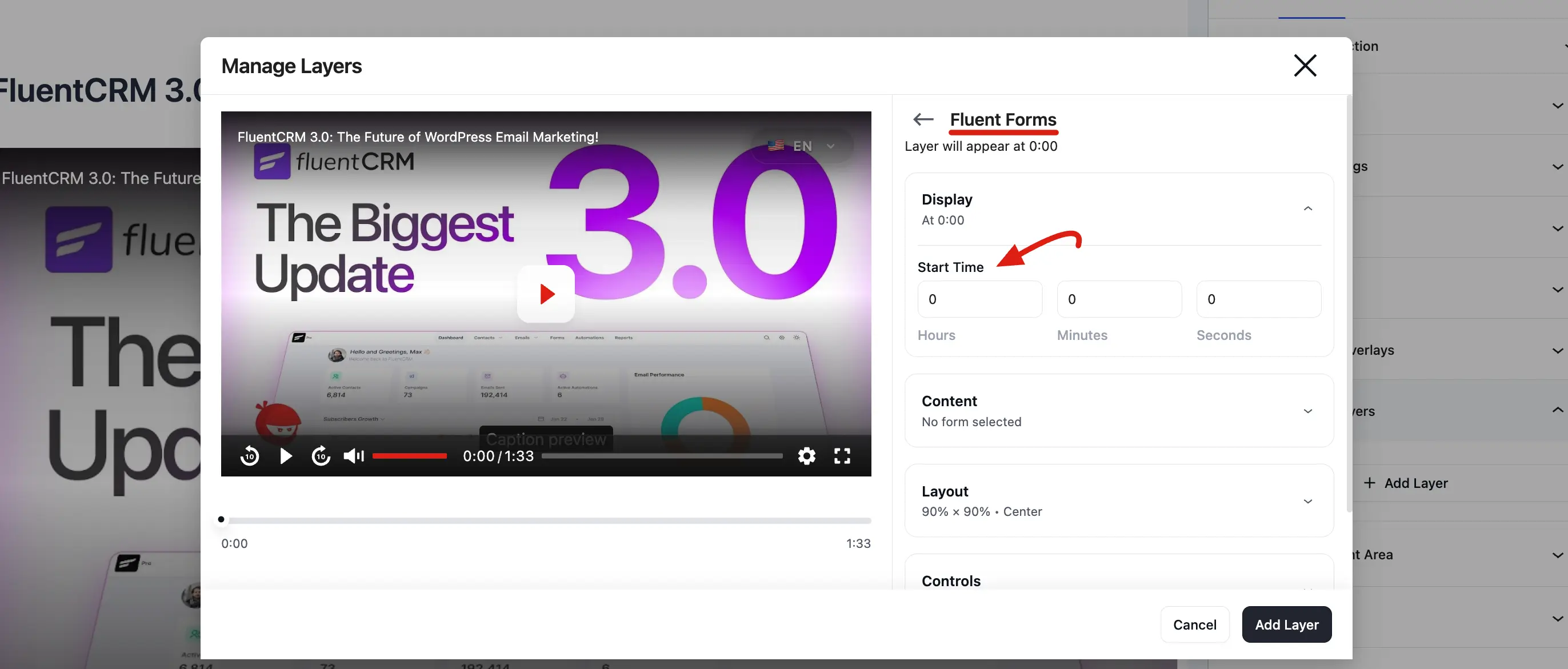Click the Start Time label
1568x669 pixels.
[950, 267]
